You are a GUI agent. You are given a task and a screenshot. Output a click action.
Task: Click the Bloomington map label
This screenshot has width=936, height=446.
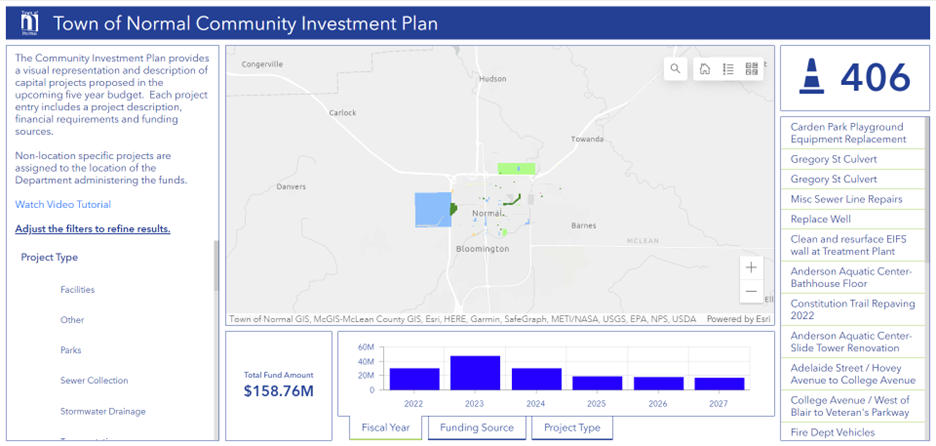(x=482, y=248)
